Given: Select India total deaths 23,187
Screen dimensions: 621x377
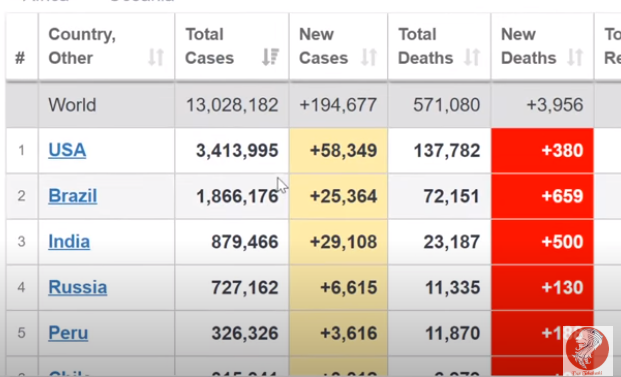Looking at the screenshot, I should 452,242.
